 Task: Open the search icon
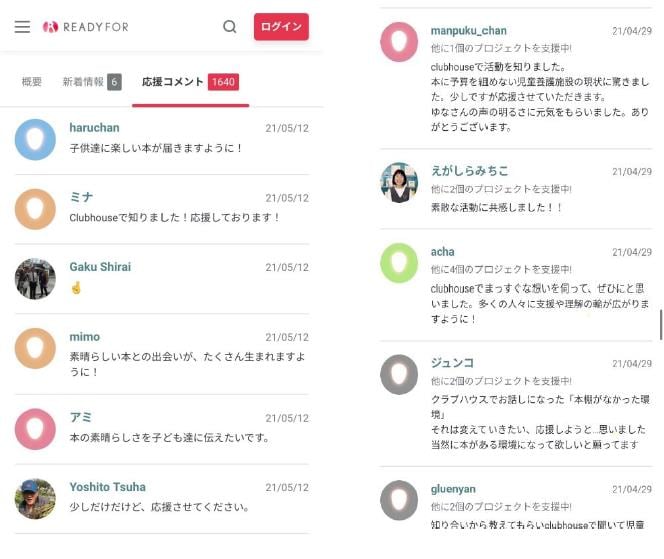coord(230,27)
